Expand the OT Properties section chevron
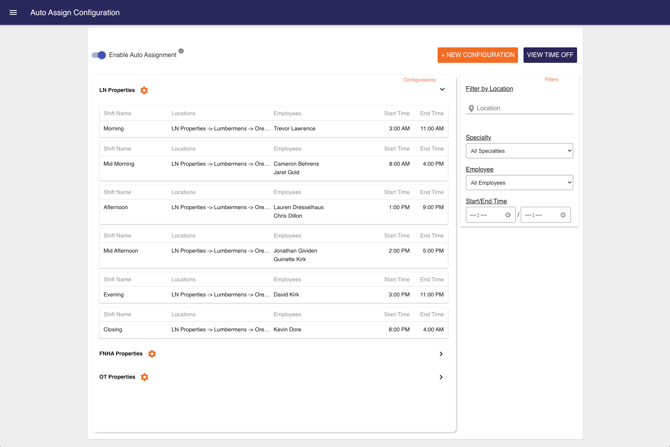This screenshot has width=670, height=447. pos(441,377)
